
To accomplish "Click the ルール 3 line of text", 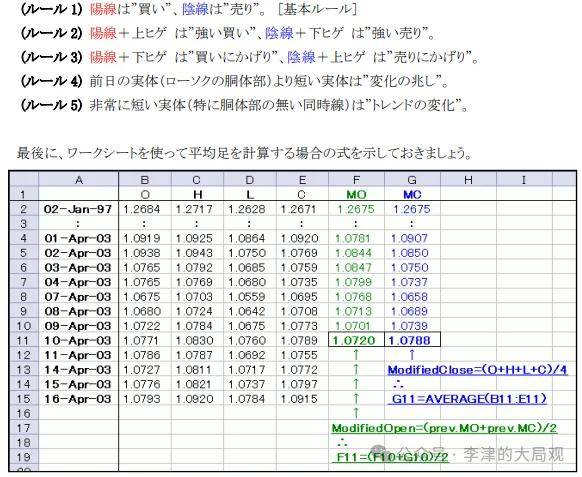I will 249,58.
